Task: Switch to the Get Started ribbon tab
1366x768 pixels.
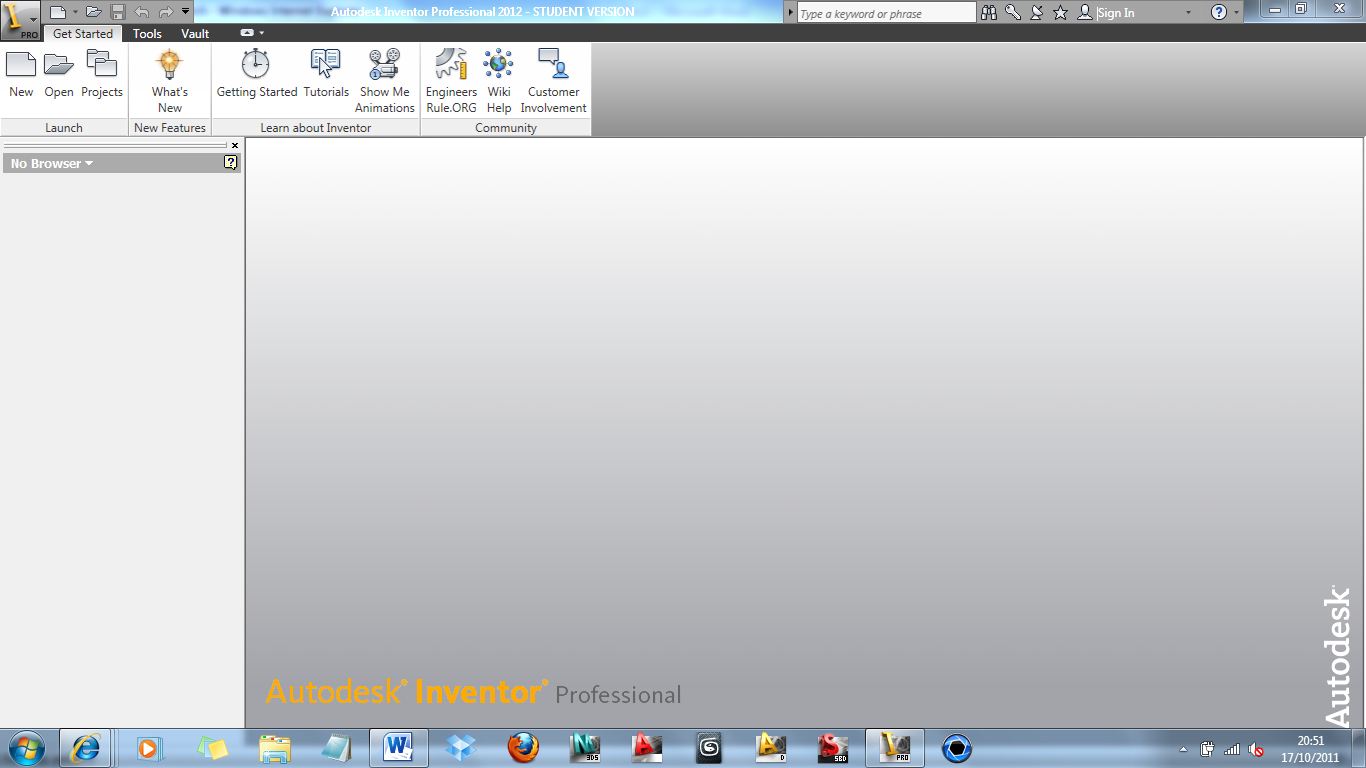Action: pos(83,34)
